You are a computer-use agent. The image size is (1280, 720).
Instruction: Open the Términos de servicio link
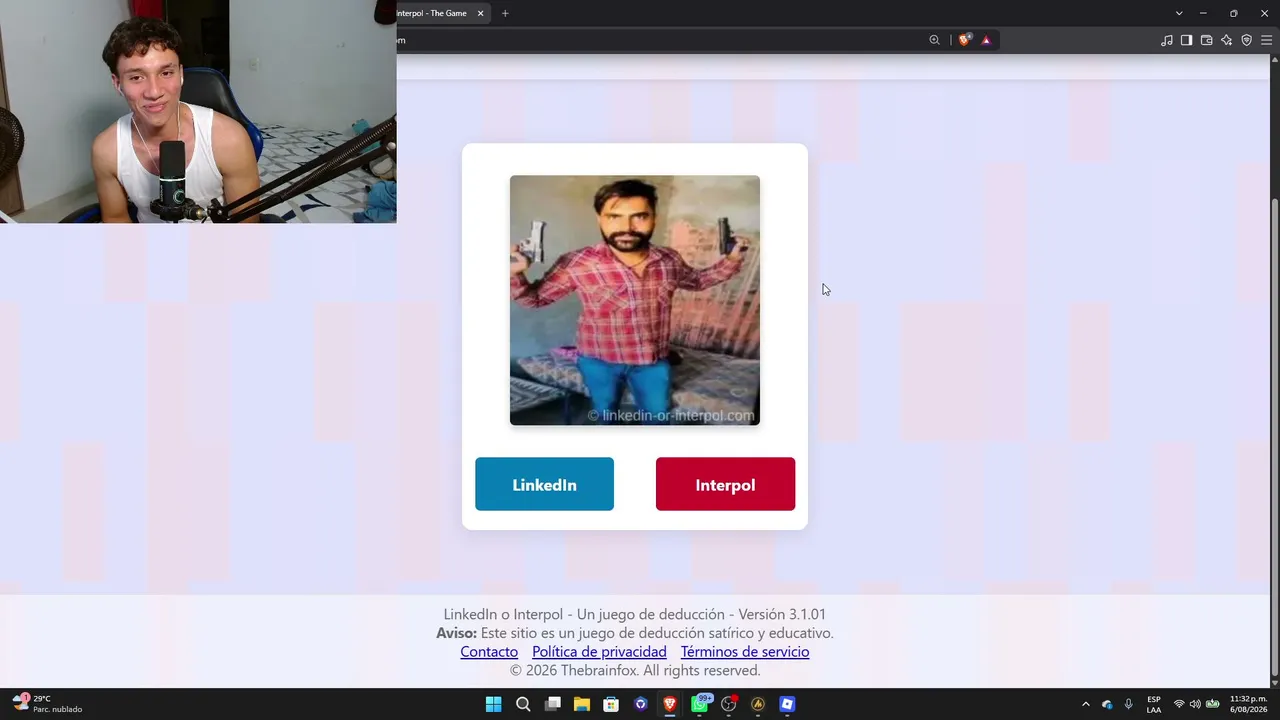click(x=745, y=652)
